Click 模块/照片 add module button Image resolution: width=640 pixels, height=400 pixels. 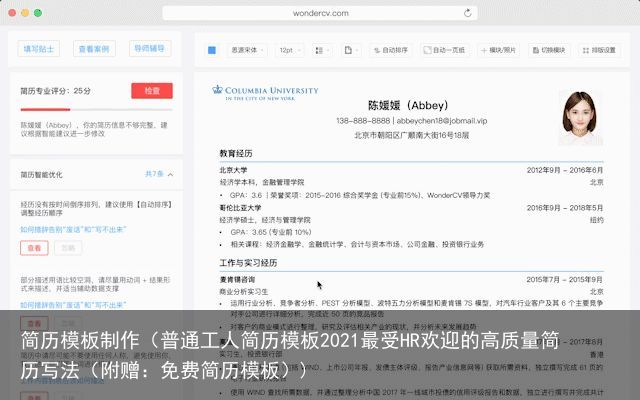pos(498,50)
